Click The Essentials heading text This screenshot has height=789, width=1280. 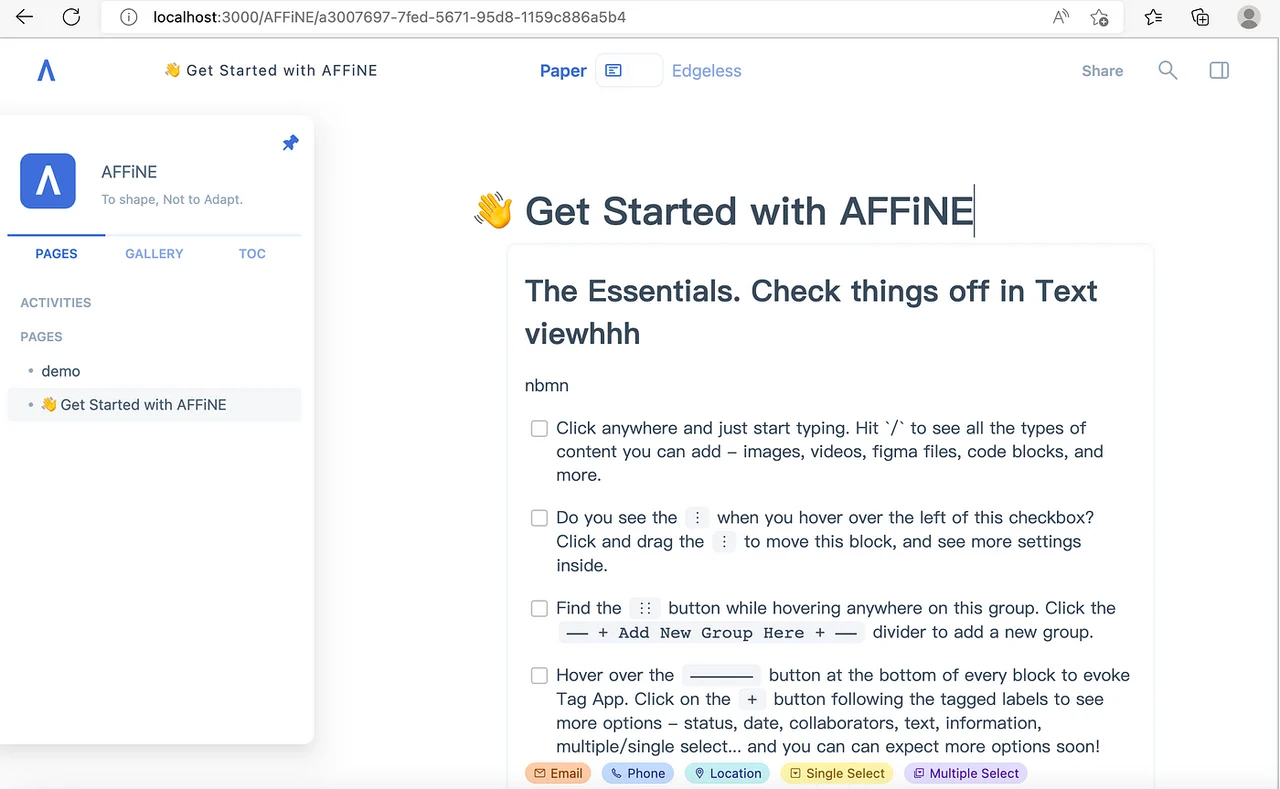coord(811,311)
